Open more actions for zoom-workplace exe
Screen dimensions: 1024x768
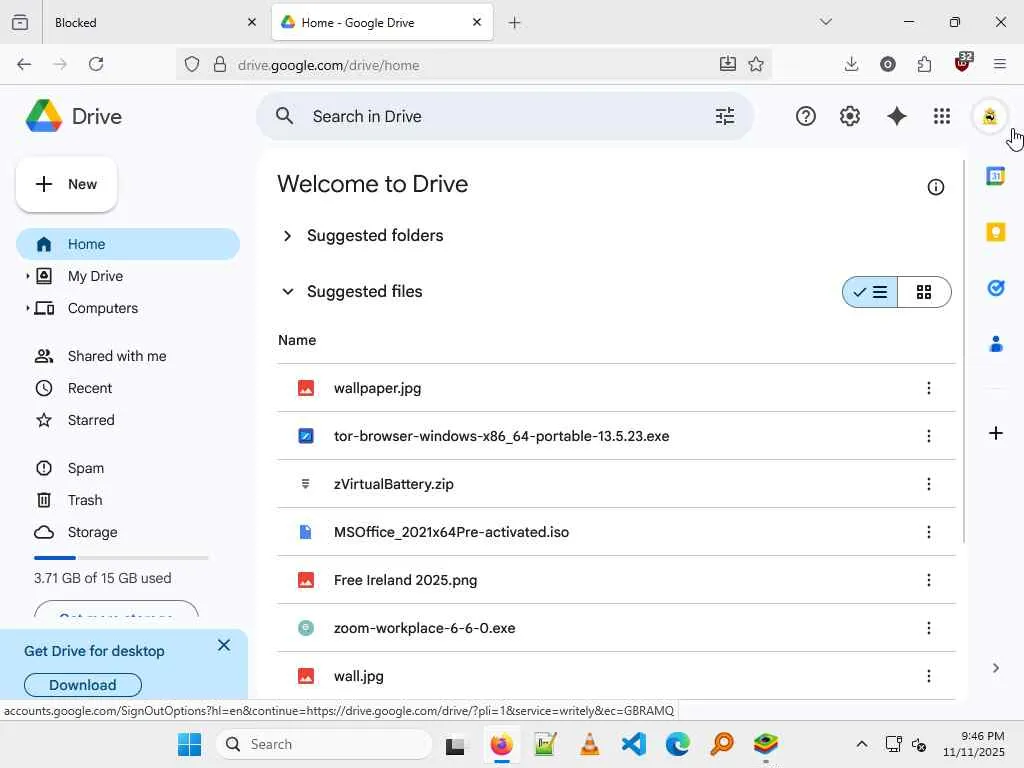[x=928, y=628]
